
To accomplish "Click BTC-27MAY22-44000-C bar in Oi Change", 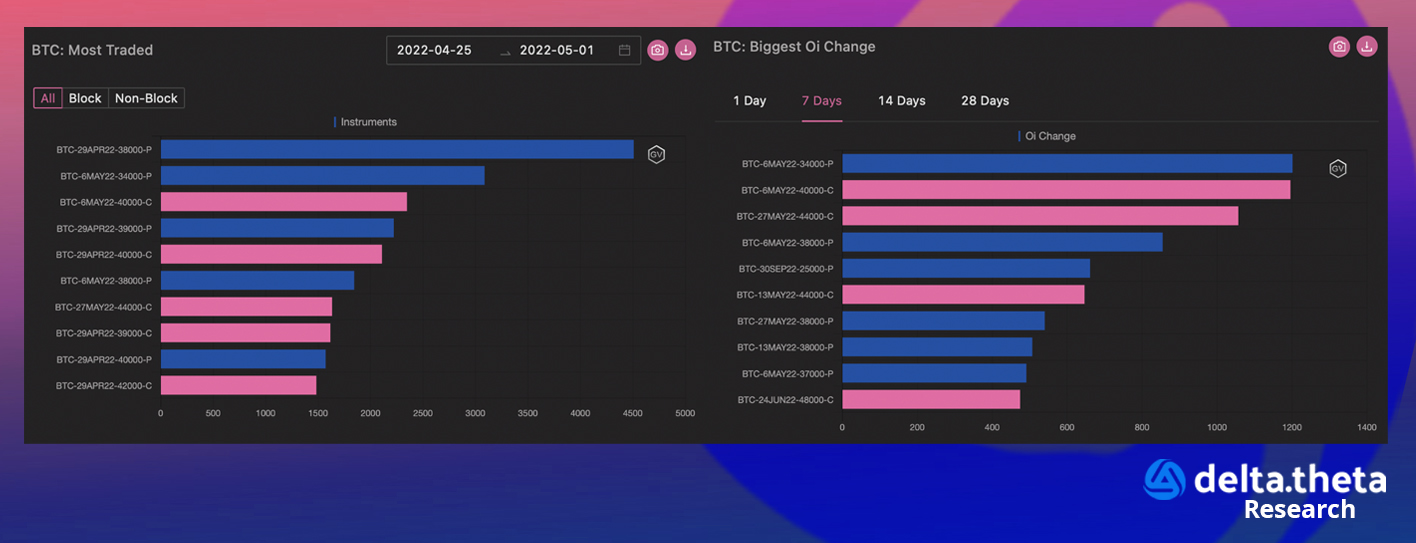I will (1040, 216).
